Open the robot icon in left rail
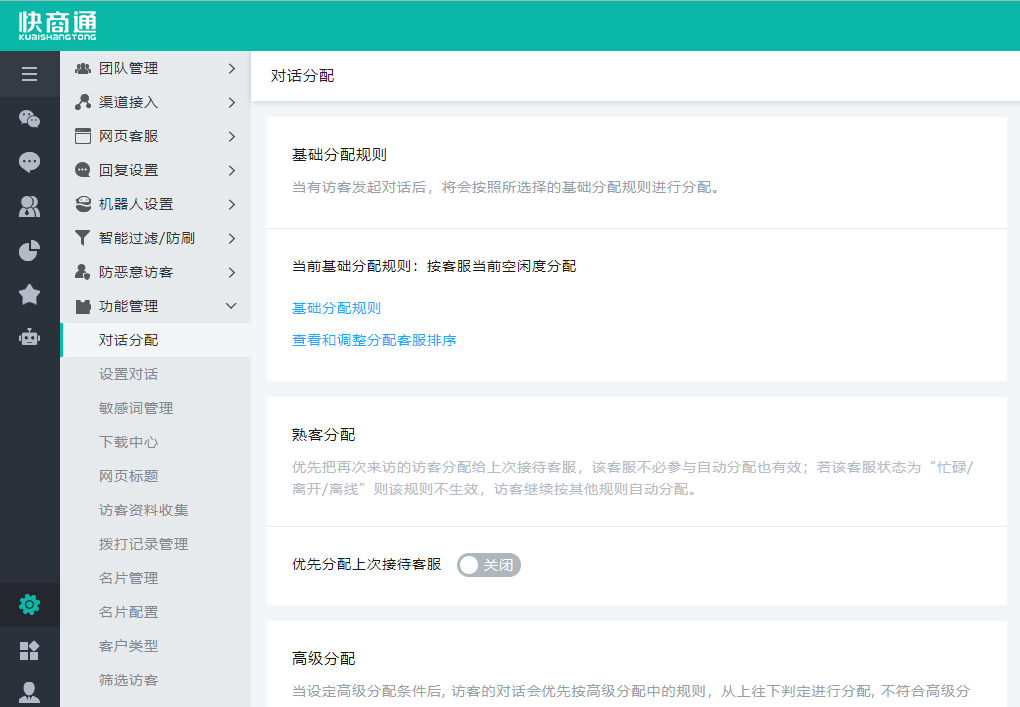This screenshot has width=1020, height=707. (x=29, y=337)
